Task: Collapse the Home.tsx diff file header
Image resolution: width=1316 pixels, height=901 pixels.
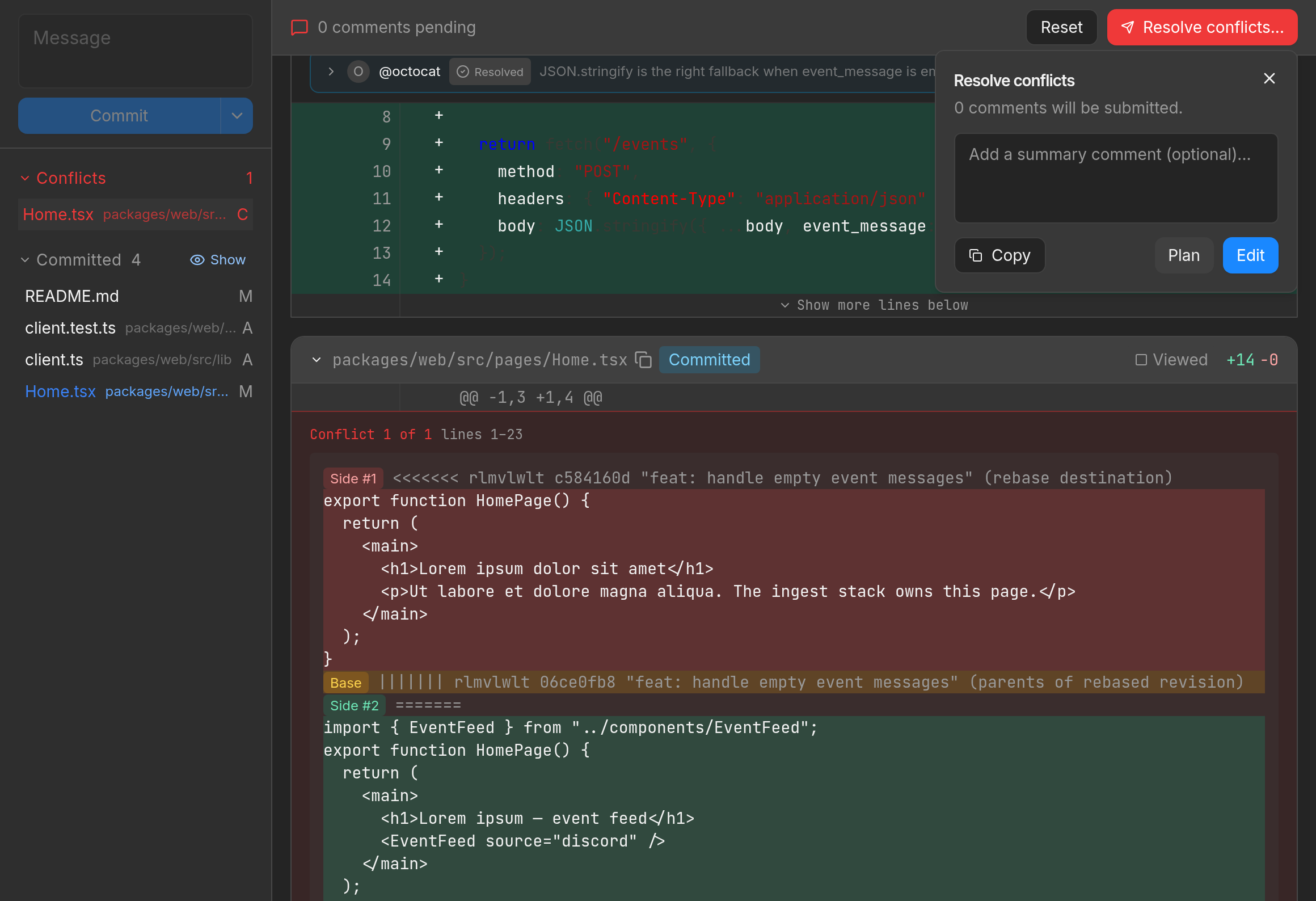Action: pos(317,360)
